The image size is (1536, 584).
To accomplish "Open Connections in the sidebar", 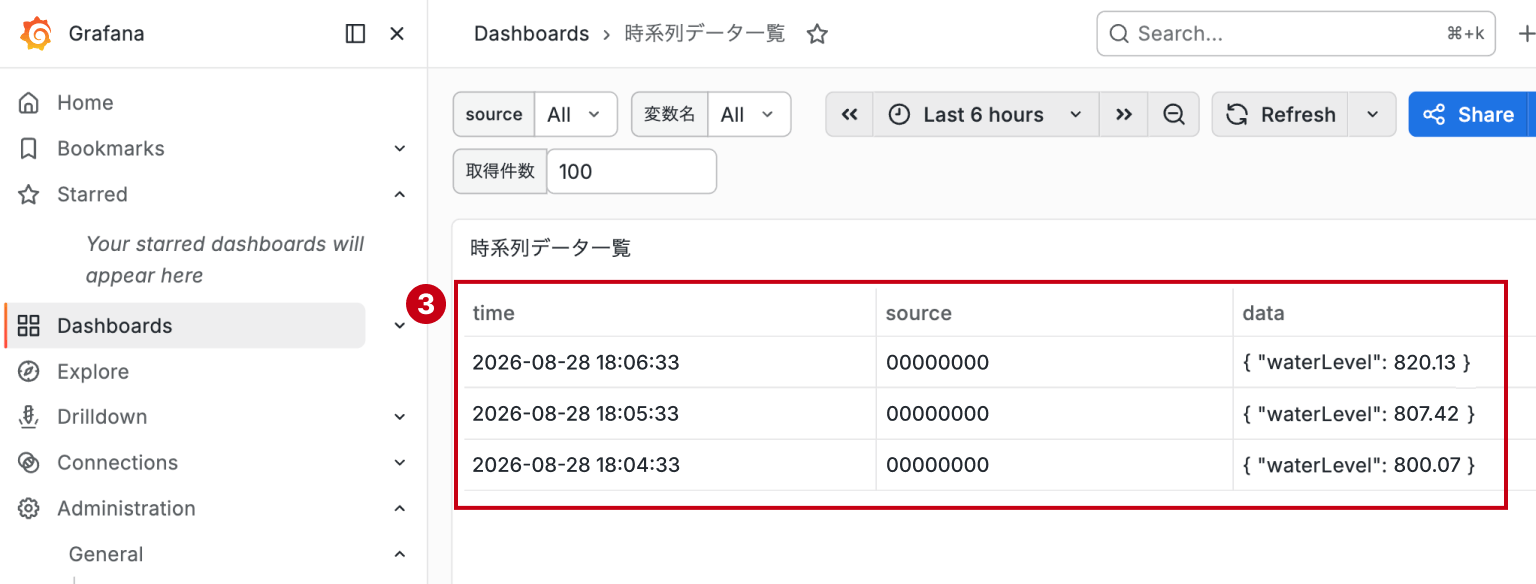I will (117, 463).
